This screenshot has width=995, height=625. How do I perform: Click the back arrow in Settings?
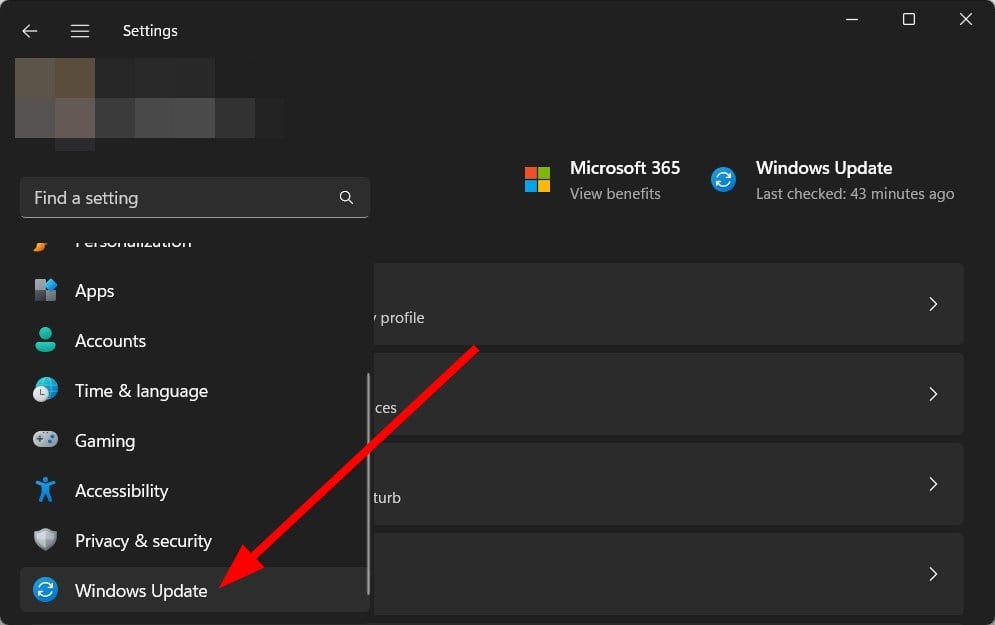coord(29,30)
